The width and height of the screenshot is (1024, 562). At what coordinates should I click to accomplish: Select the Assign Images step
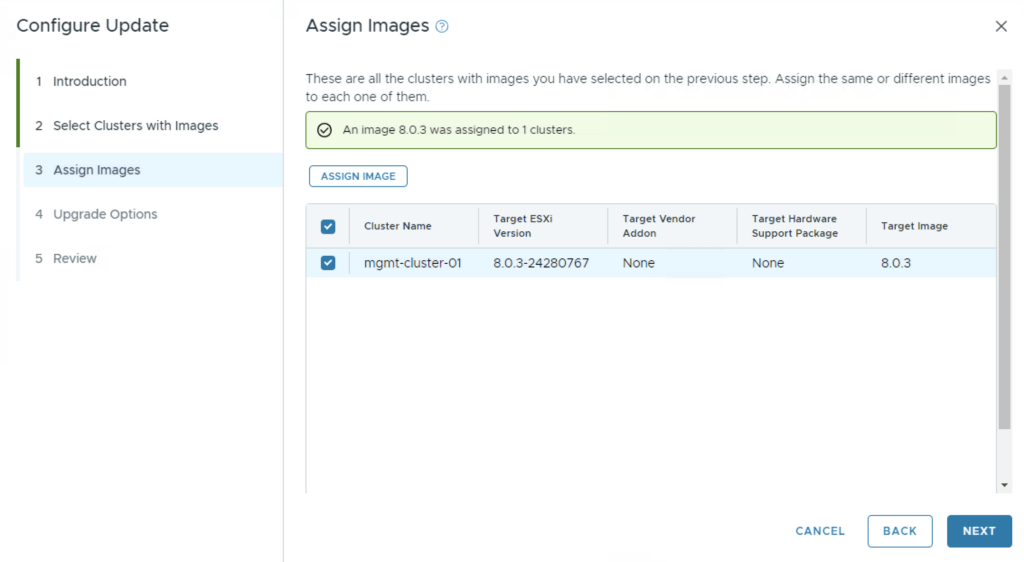coord(96,170)
